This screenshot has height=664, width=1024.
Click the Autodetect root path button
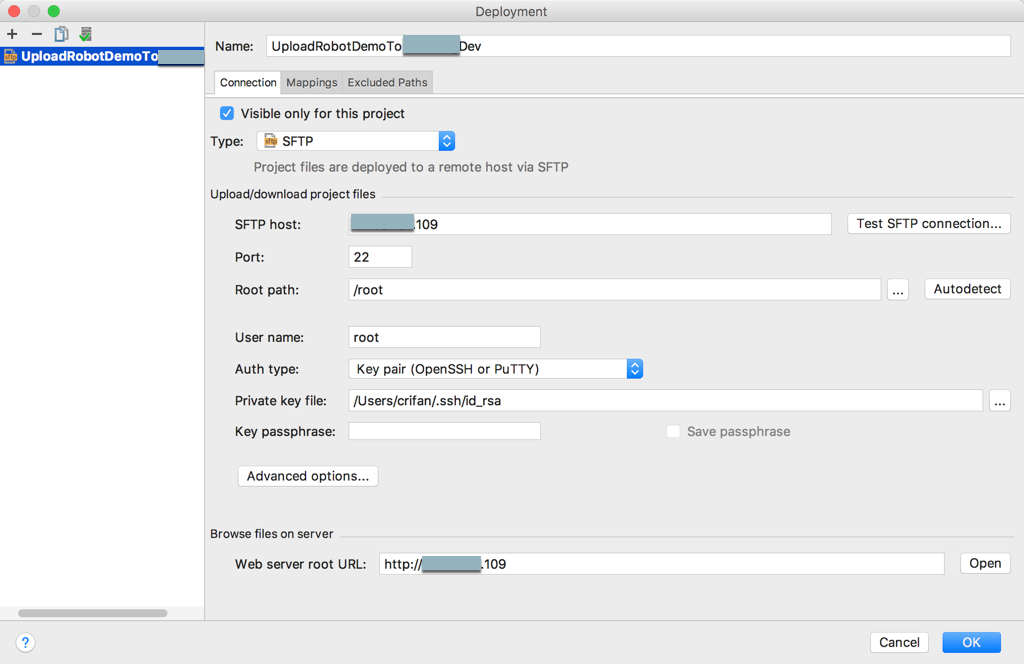pyautogui.click(x=967, y=289)
